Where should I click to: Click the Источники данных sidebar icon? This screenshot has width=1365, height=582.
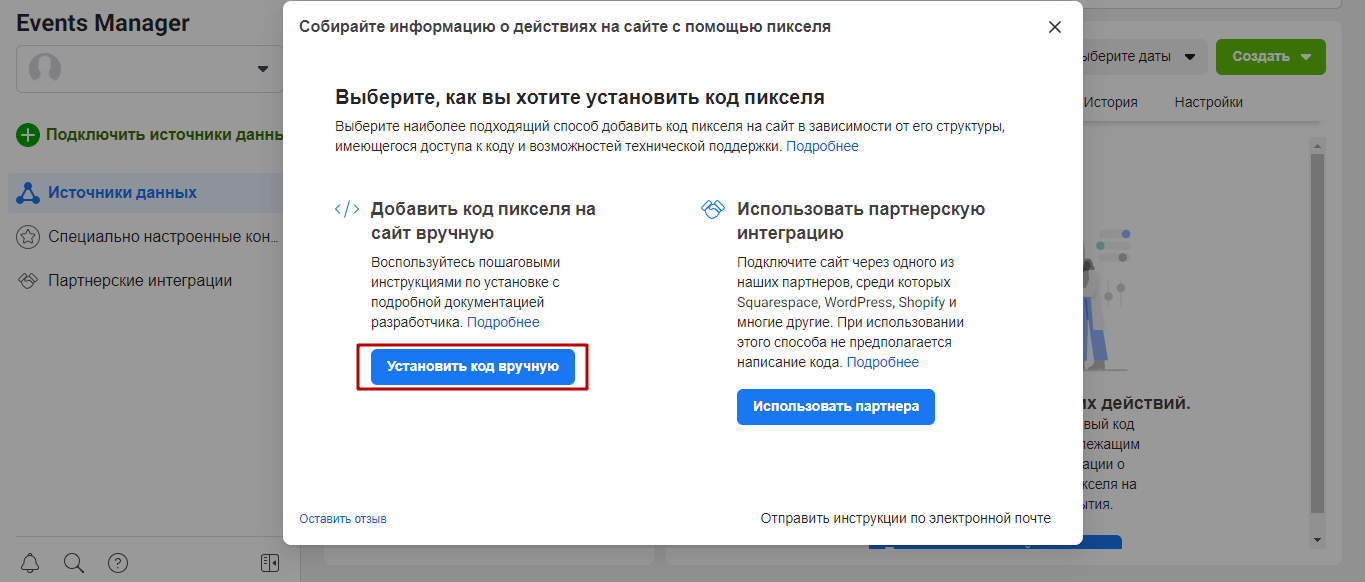(28, 193)
